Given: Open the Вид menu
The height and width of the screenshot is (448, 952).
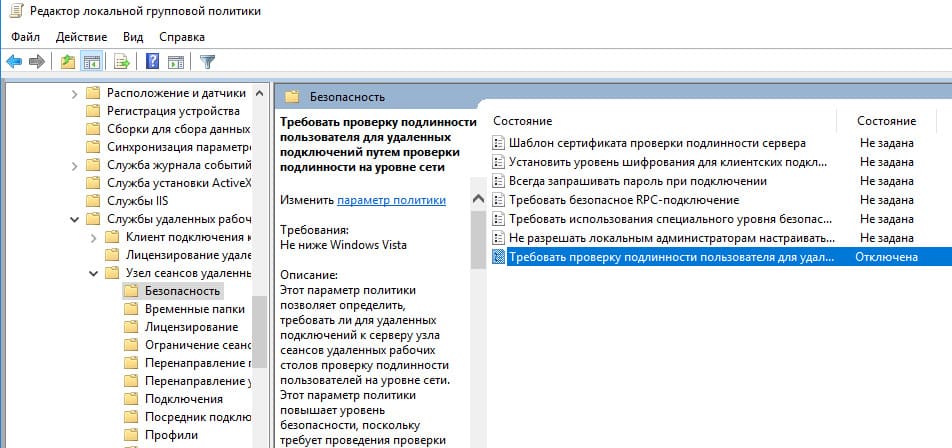Looking at the screenshot, I should (x=133, y=37).
